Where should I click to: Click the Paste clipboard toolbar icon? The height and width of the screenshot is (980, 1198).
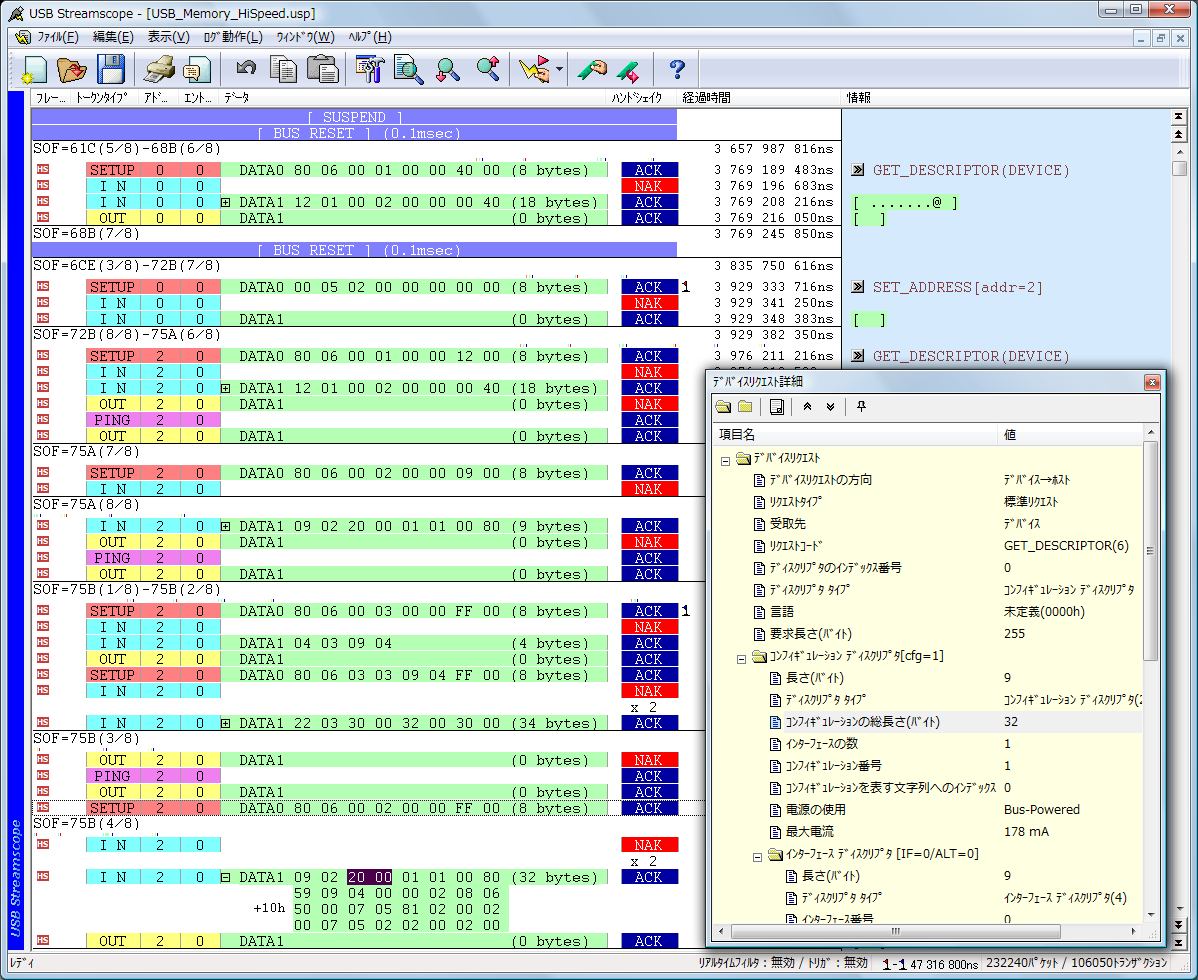tap(322, 69)
